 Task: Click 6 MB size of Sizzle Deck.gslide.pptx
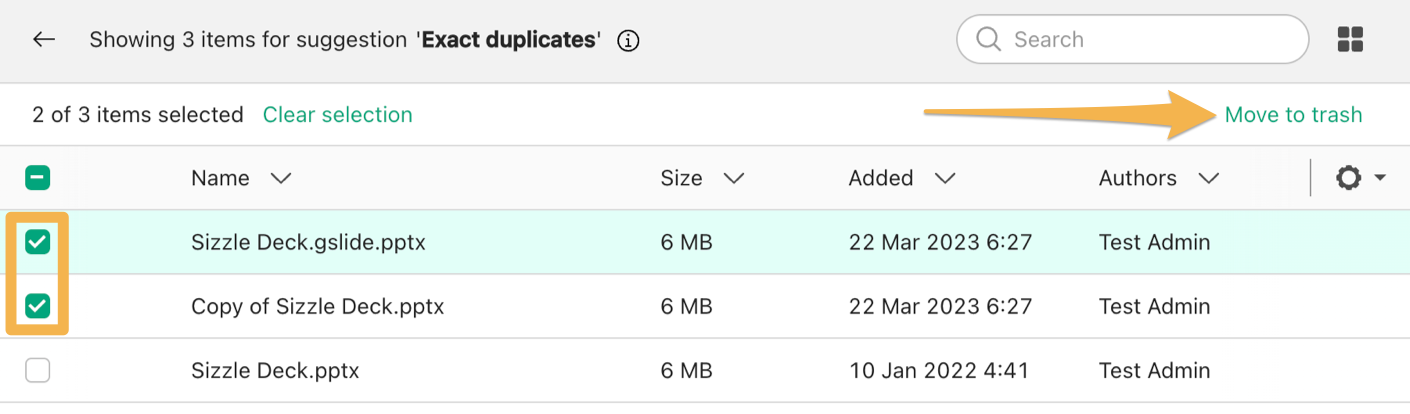(686, 242)
